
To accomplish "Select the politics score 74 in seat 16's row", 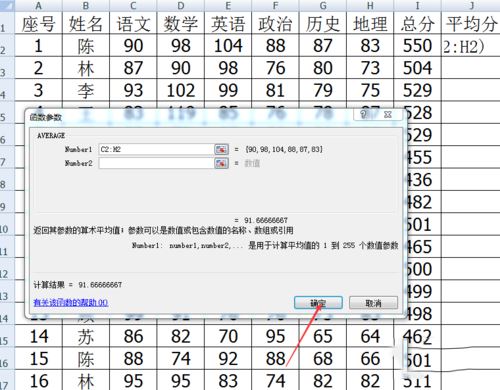I will tap(275, 380).
